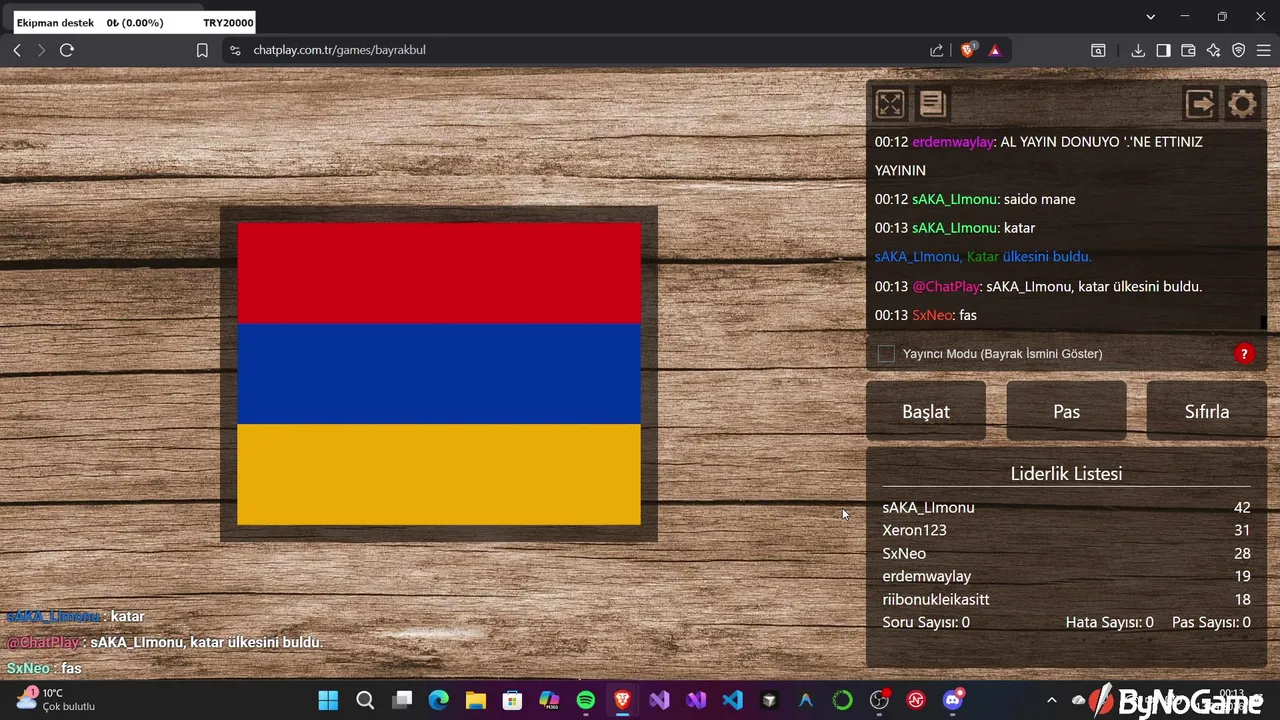Select erdemwaylay leaderboard row
The image size is (1280, 720).
click(x=1066, y=576)
